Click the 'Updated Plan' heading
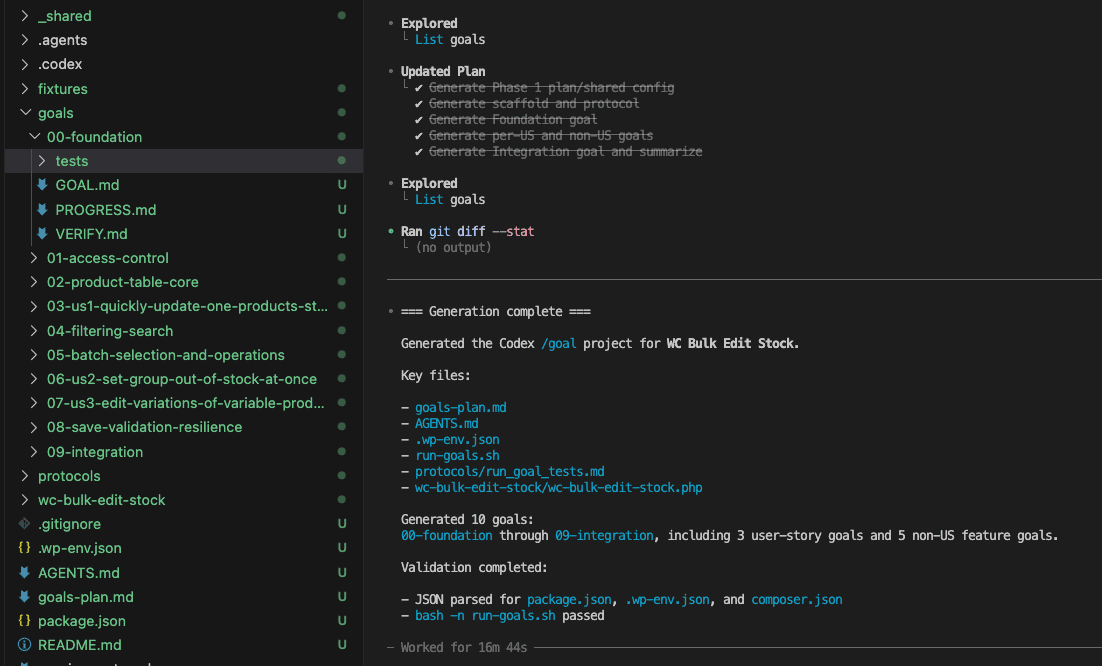The image size is (1102, 666). (x=443, y=71)
